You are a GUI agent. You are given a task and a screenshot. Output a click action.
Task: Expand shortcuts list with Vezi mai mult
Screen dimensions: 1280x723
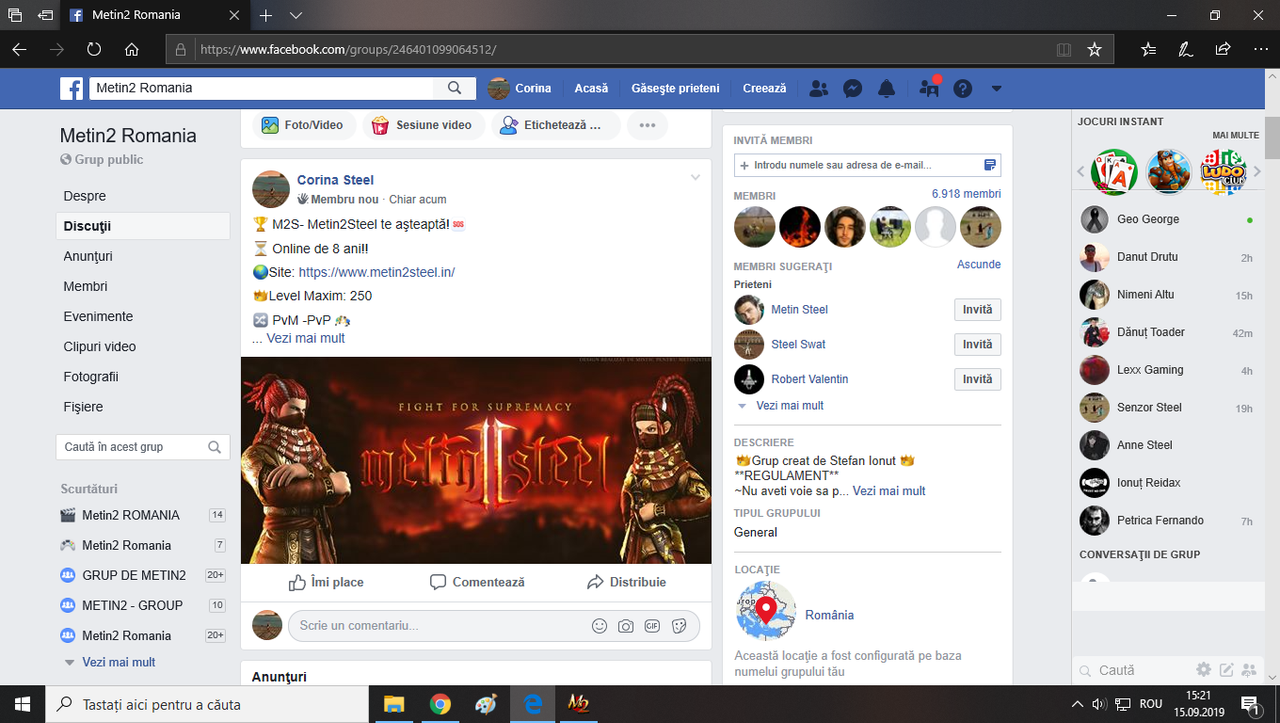(119, 662)
